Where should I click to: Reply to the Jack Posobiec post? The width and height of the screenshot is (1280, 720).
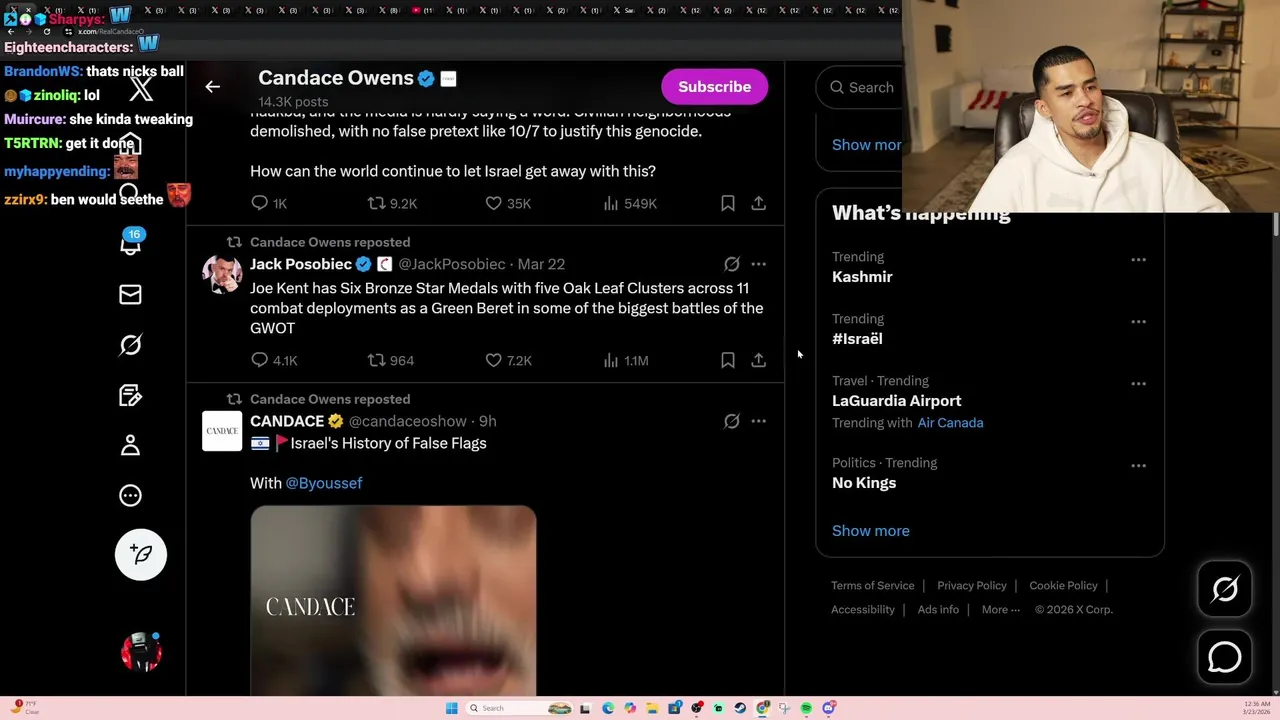tap(273, 360)
